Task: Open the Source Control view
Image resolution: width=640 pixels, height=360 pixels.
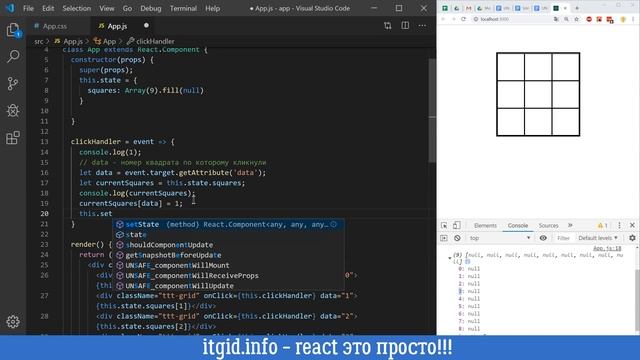Action: coord(13,83)
